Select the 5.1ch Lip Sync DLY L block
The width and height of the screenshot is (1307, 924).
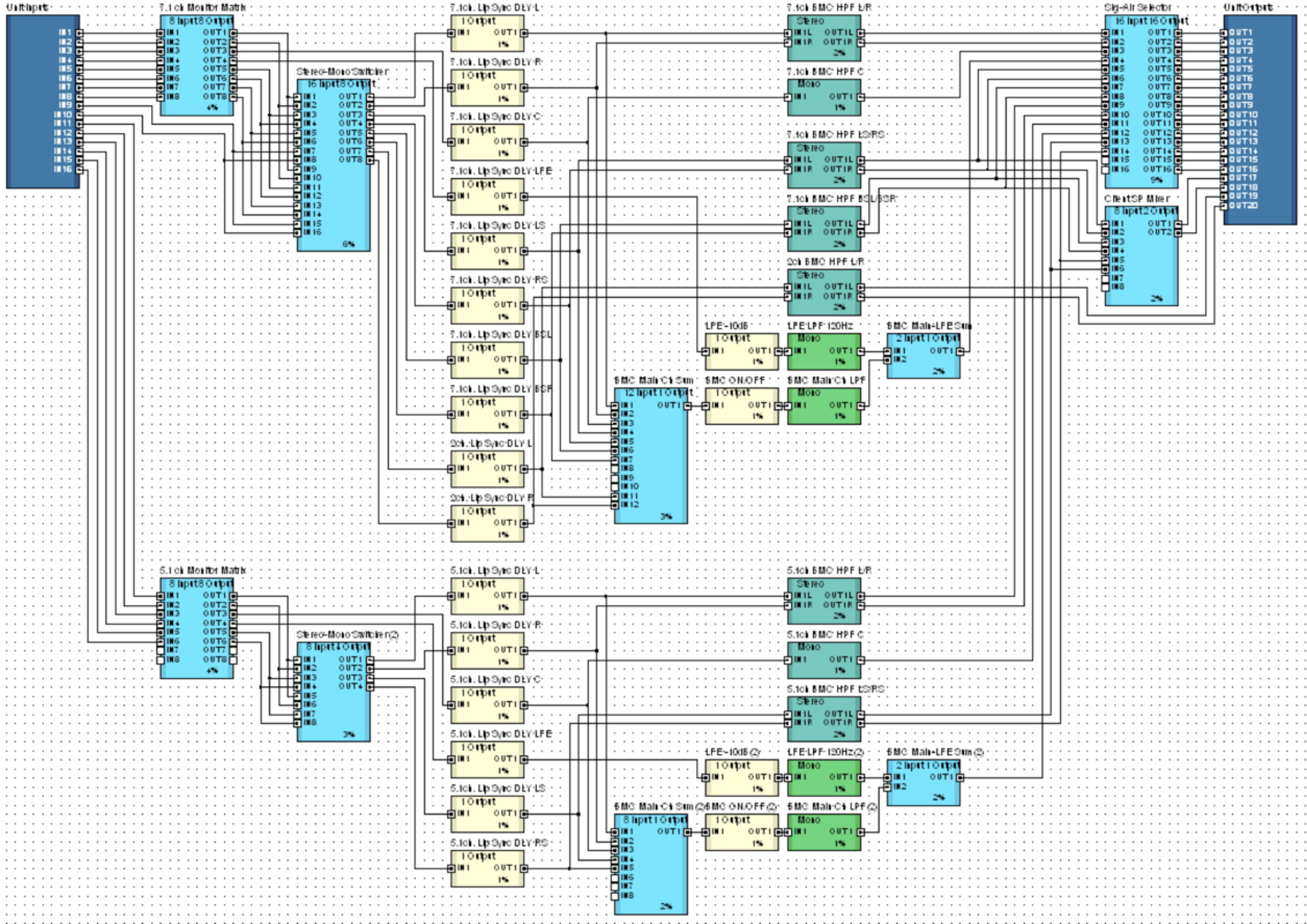pos(487,596)
